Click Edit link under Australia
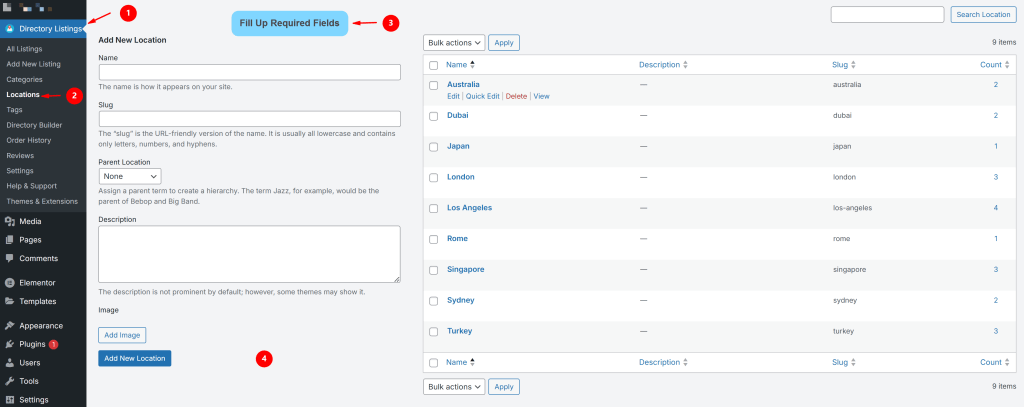Image resolution: width=1024 pixels, height=407 pixels. click(453, 96)
